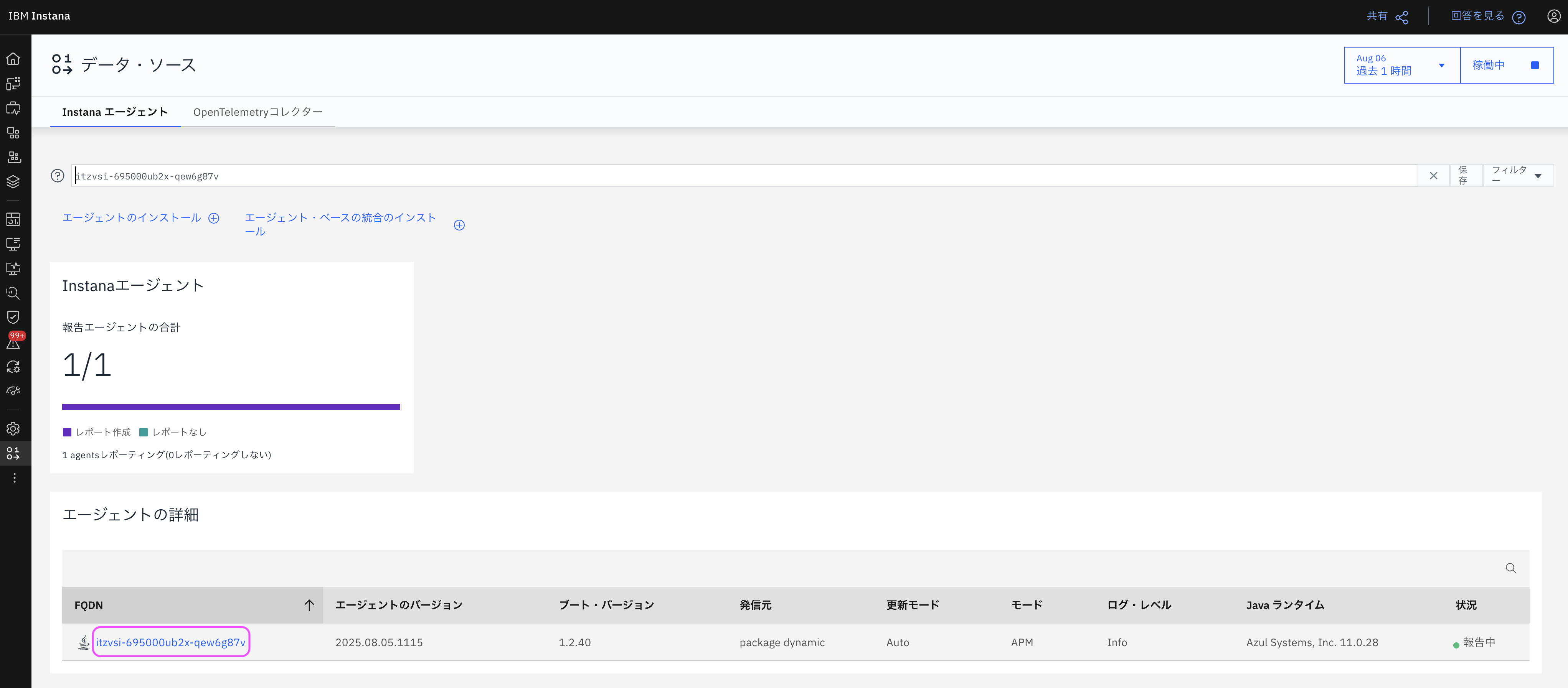Open the three-dot more menu in sidebar
Image resolution: width=1568 pixels, height=688 pixels.
14,478
